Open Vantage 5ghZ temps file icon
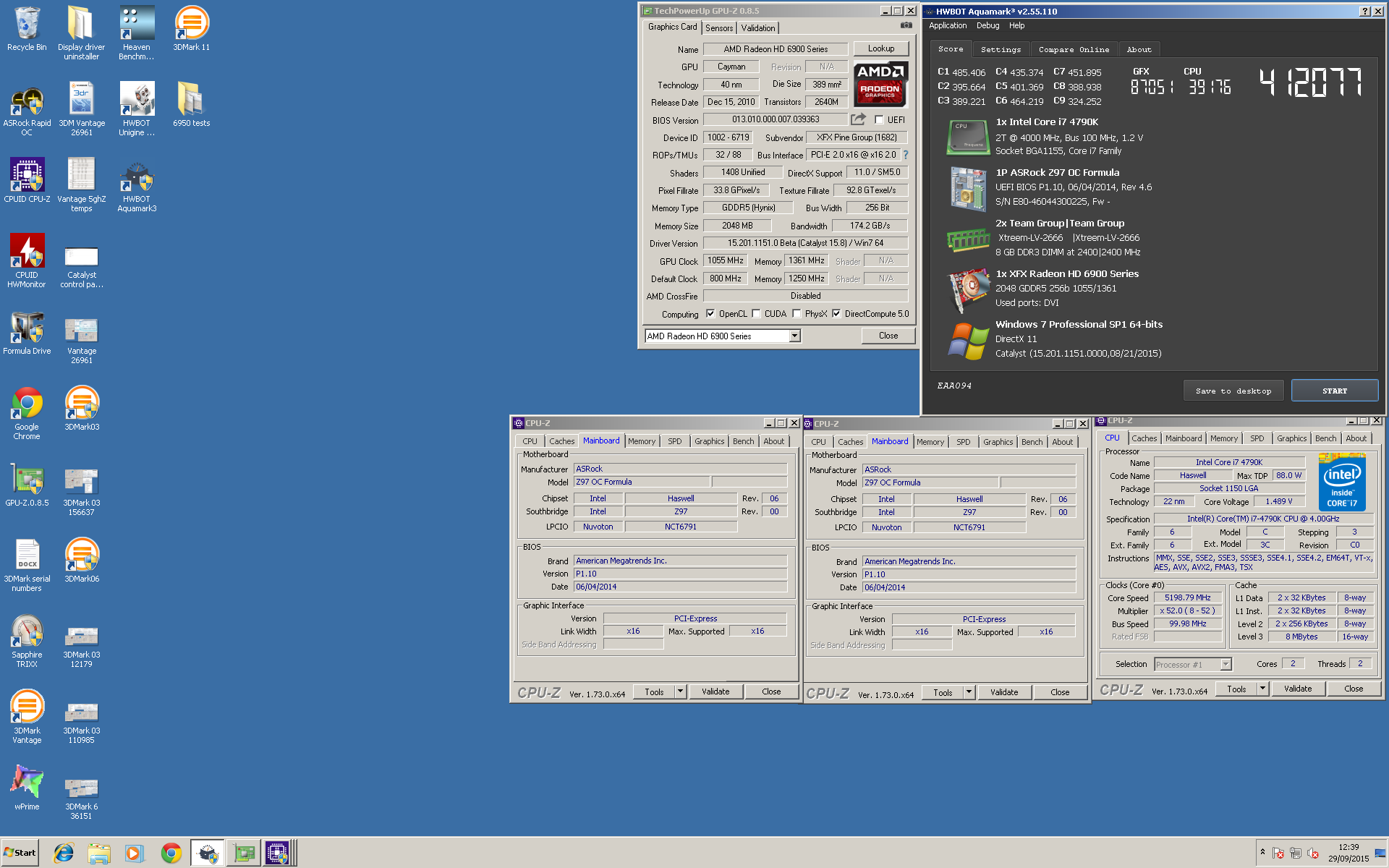1389x868 pixels. tap(81, 184)
